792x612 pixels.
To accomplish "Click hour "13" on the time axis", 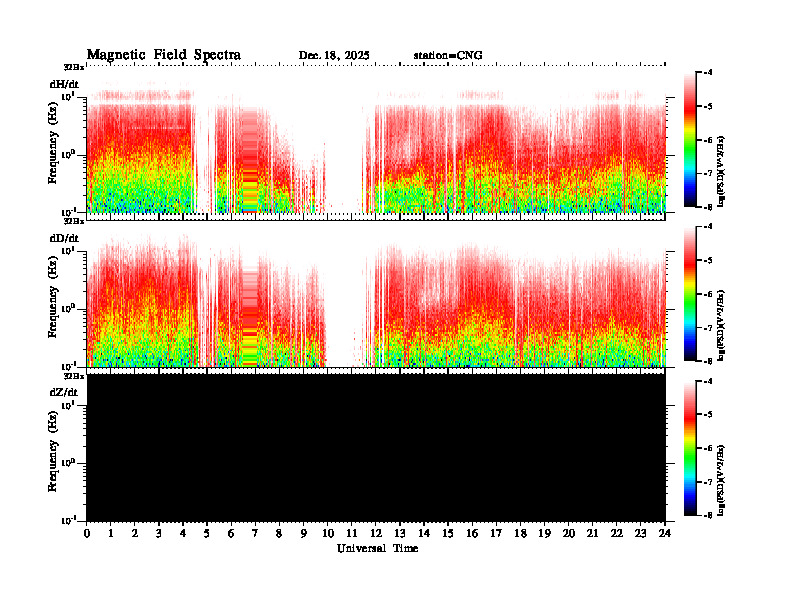I will (400, 533).
